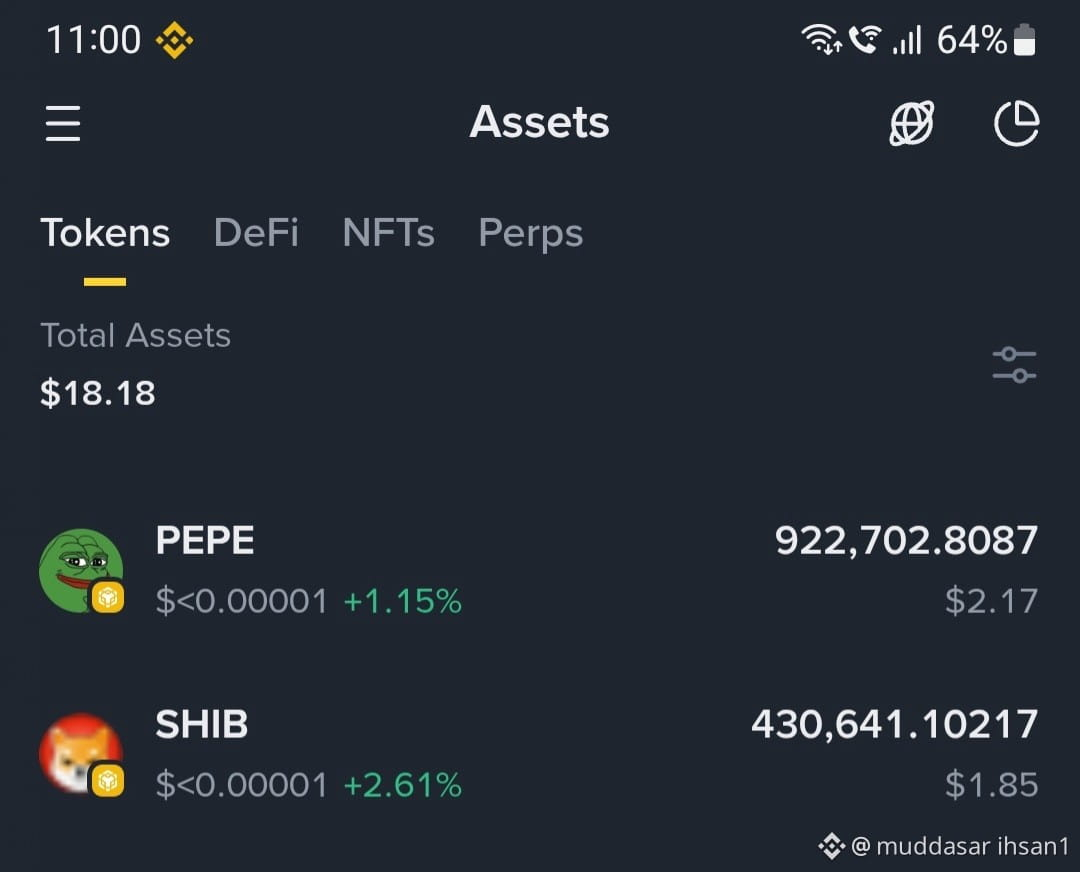Tap the Binance logo in status bar
Viewport: 1080px width, 872px height.
174,40
